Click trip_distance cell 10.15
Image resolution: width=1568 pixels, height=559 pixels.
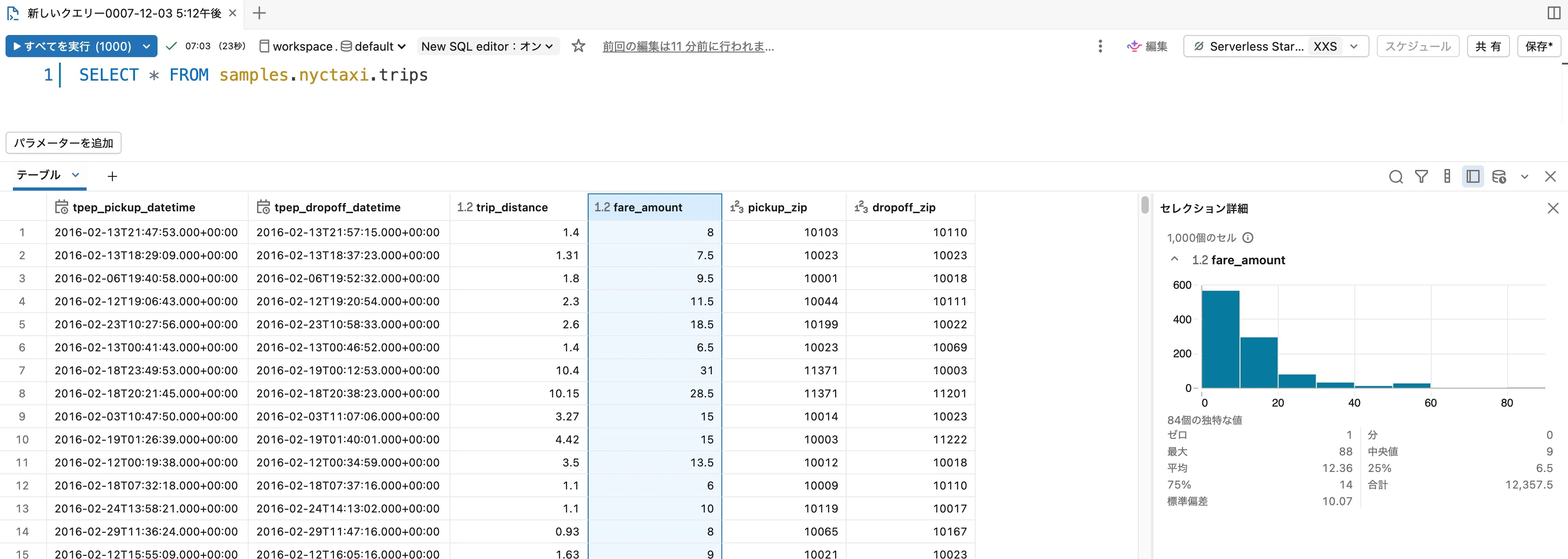pyautogui.click(x=519, y=394)
